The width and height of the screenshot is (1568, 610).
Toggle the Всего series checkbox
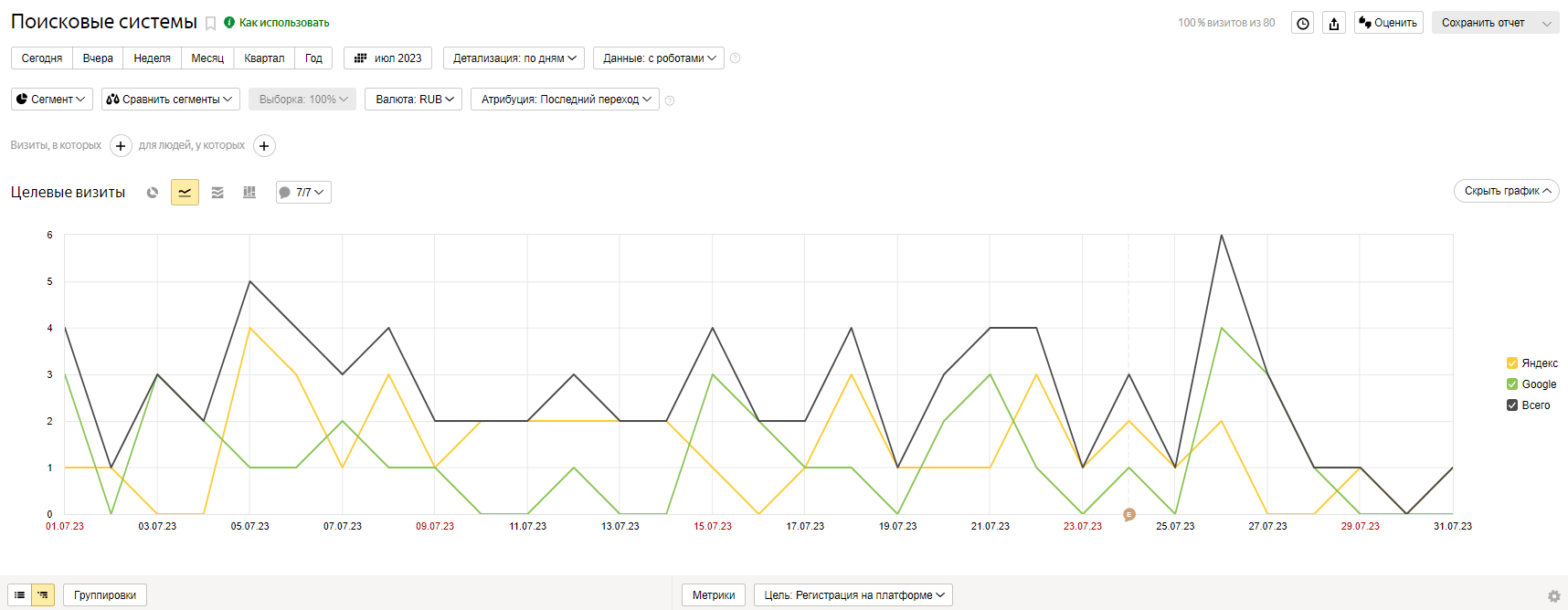[1512, 405]
